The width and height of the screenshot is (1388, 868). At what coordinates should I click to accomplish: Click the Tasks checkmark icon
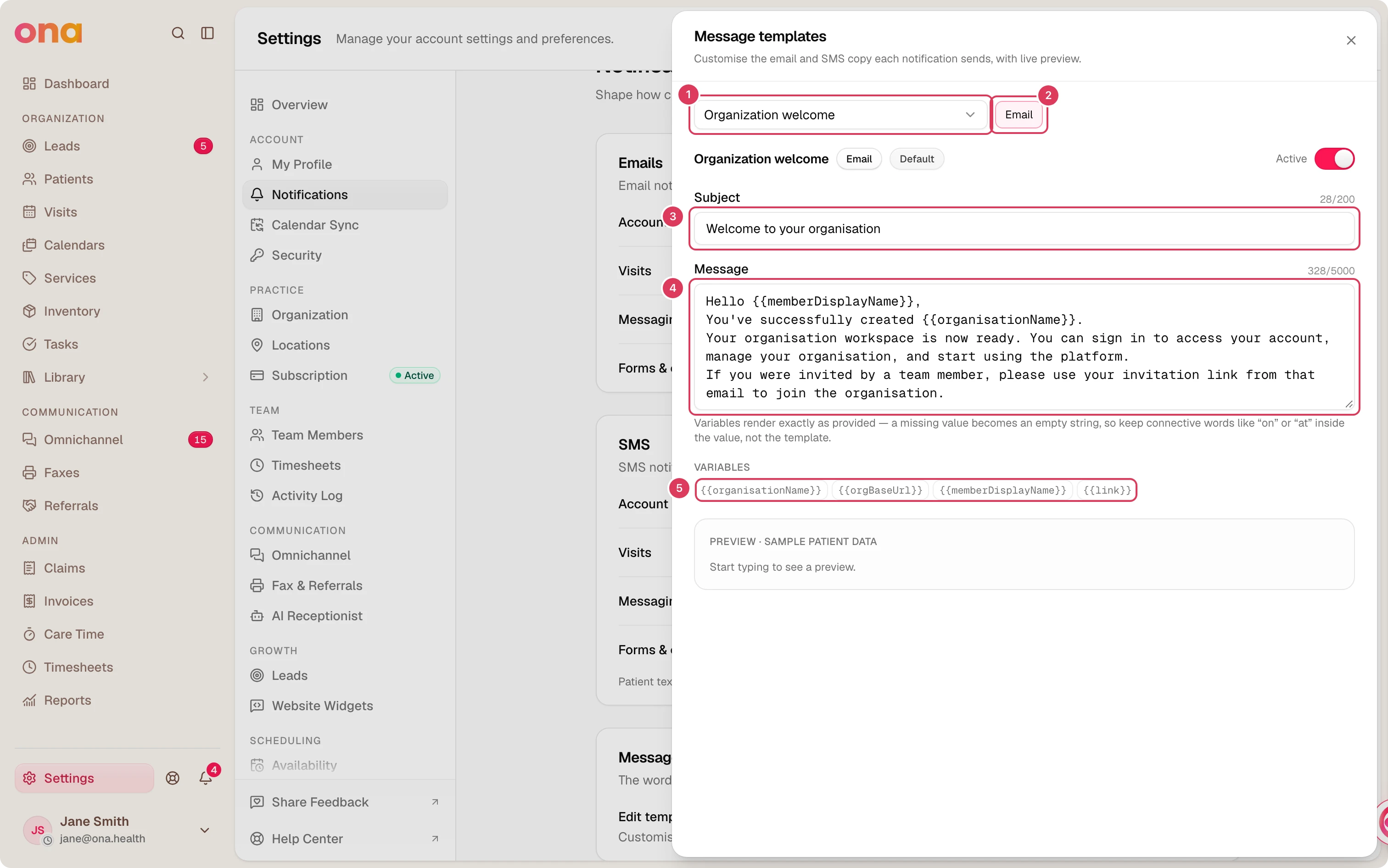(29, 344)
